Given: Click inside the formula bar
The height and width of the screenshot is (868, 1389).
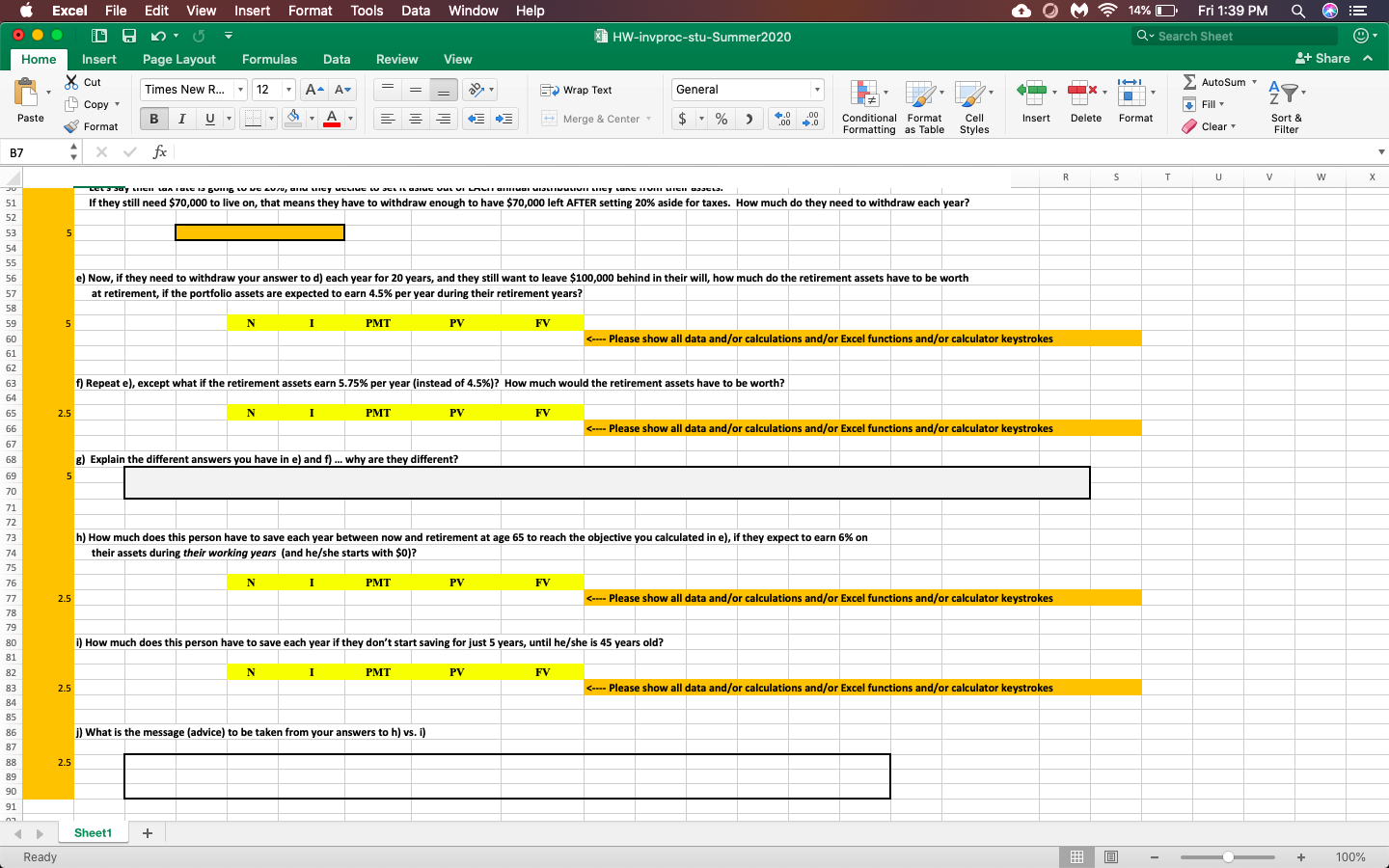Looking at the screenshot, I should click(386, 151).
